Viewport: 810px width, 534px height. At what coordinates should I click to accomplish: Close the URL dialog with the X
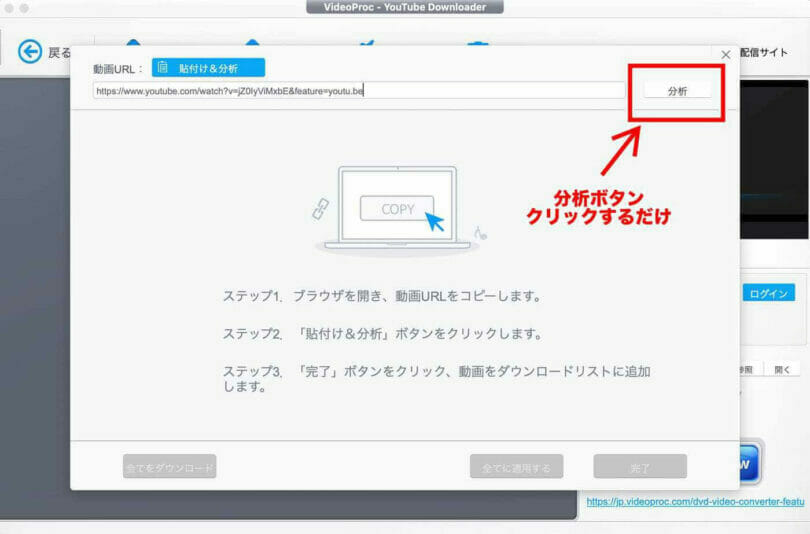coord(726,54)
